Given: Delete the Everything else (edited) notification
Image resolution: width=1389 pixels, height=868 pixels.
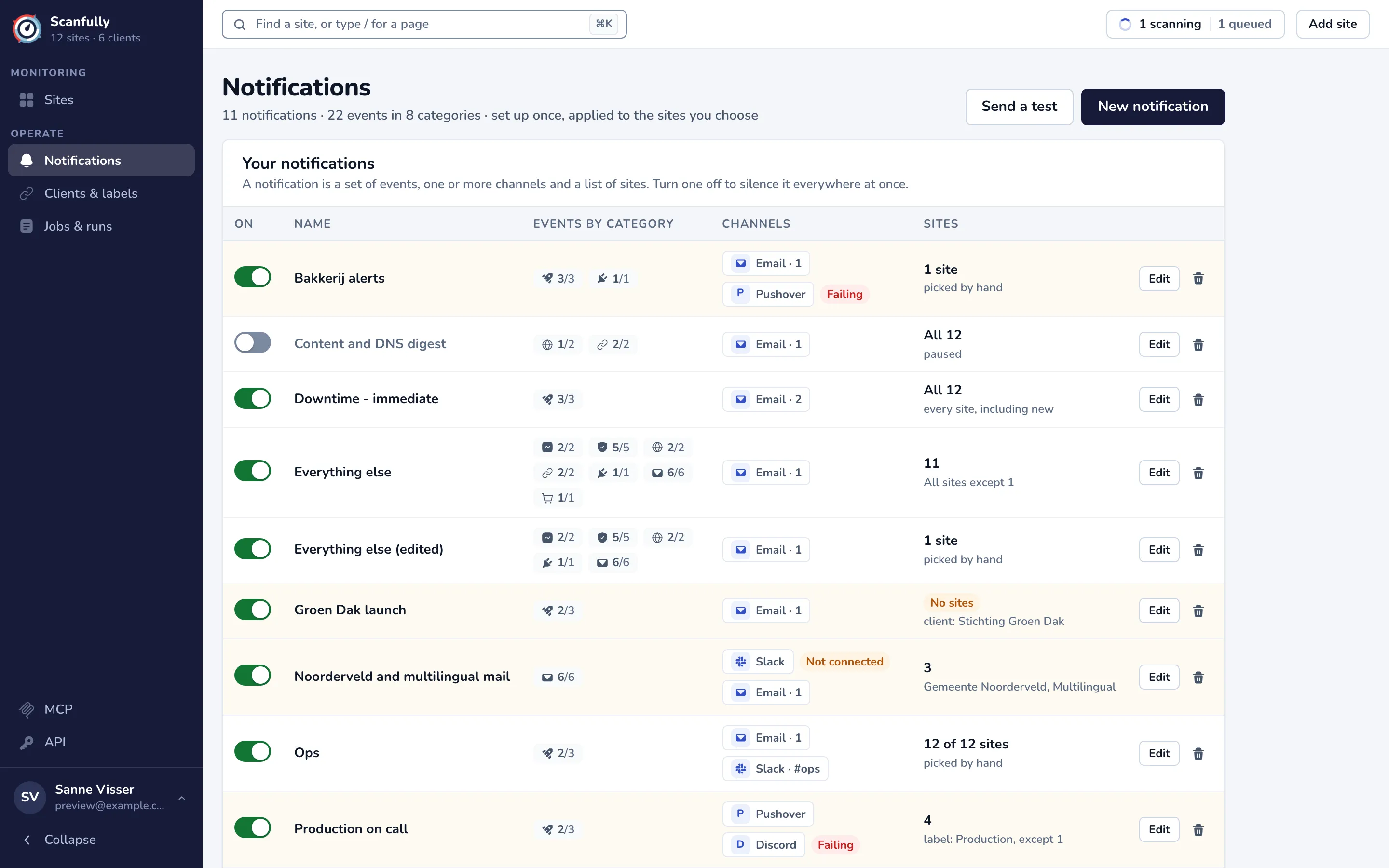Looking at the screenshot, I should coord(1198,550).
